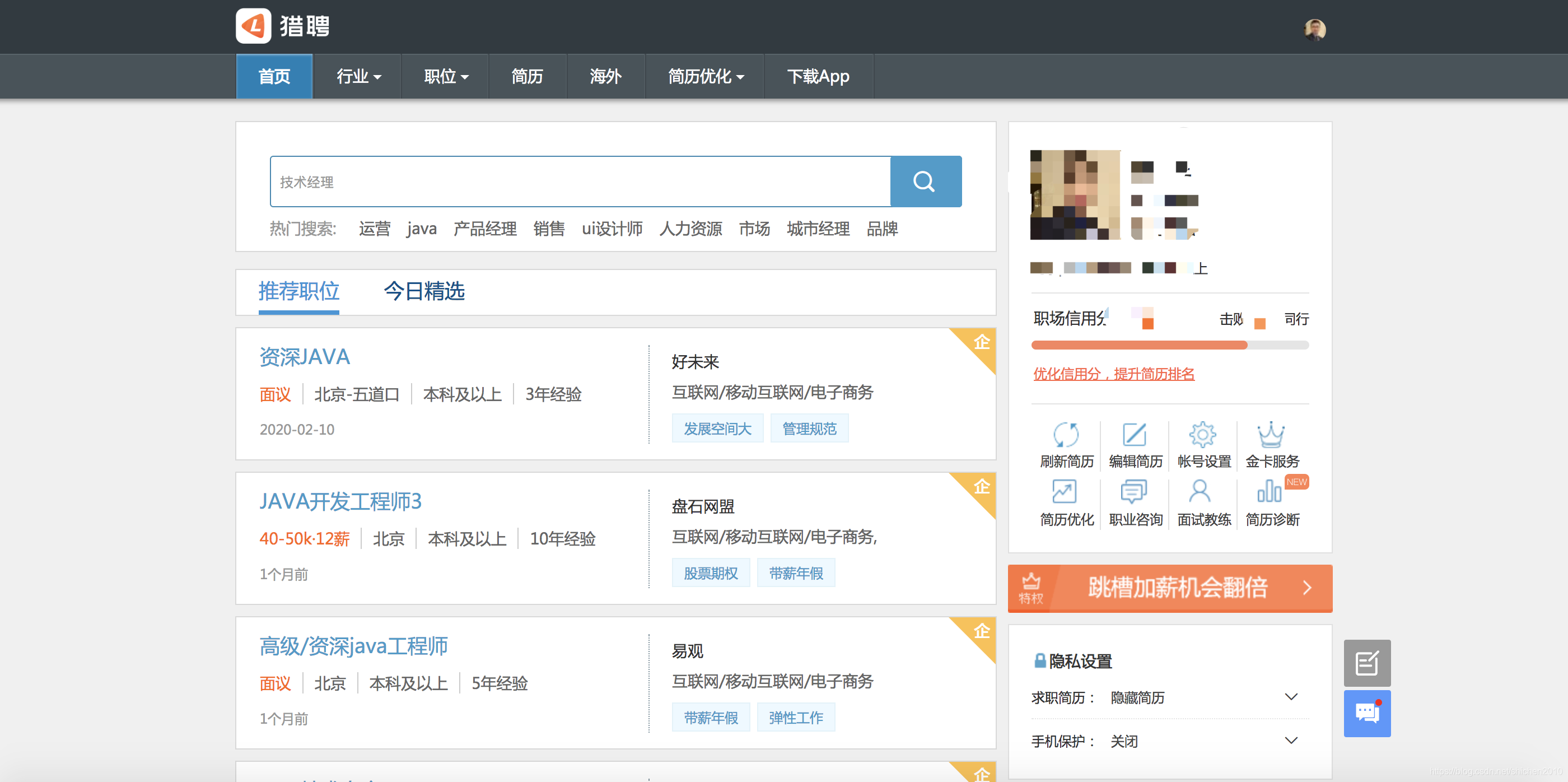This screenshot has width=1568, height=782.
Task: Click the 企 badge on 易观 card
Action: point(981,631)
